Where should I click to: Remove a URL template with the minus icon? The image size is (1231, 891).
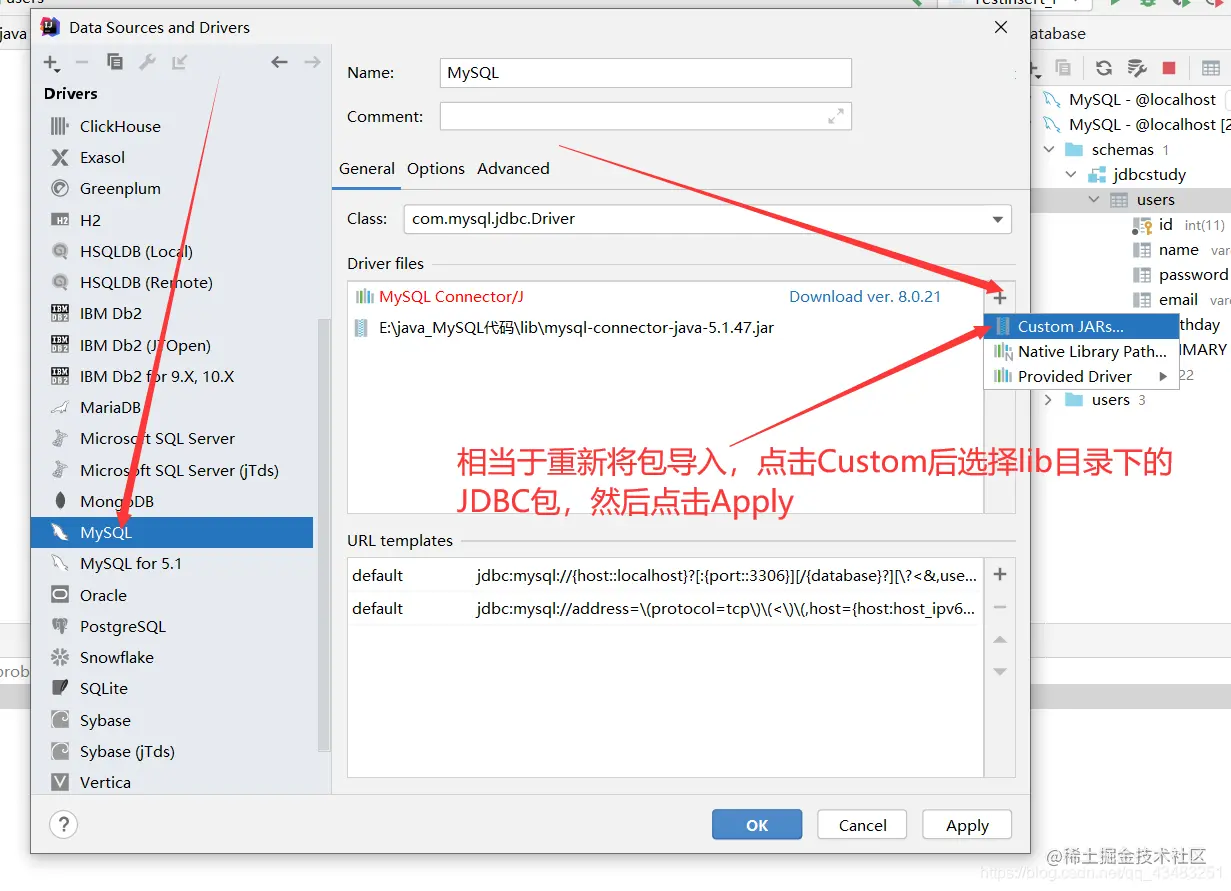tap(1000, 607)
